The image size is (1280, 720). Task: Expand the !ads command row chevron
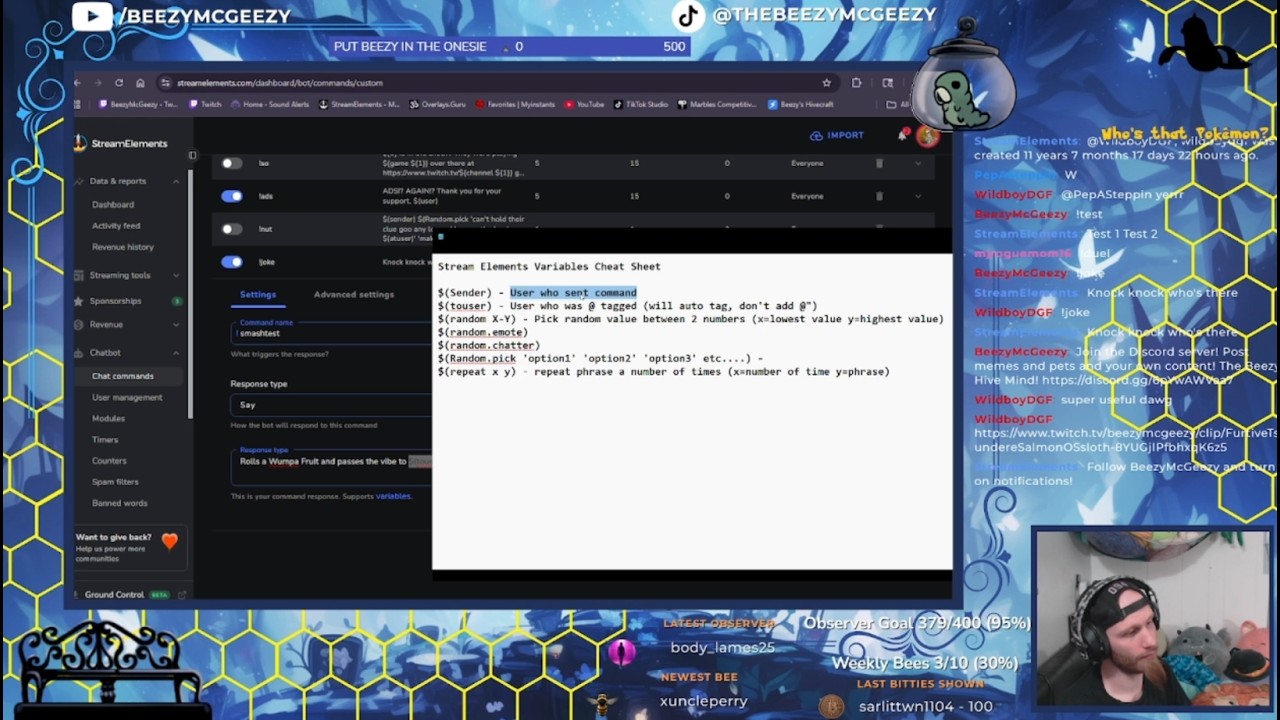[x=918, y=196]
